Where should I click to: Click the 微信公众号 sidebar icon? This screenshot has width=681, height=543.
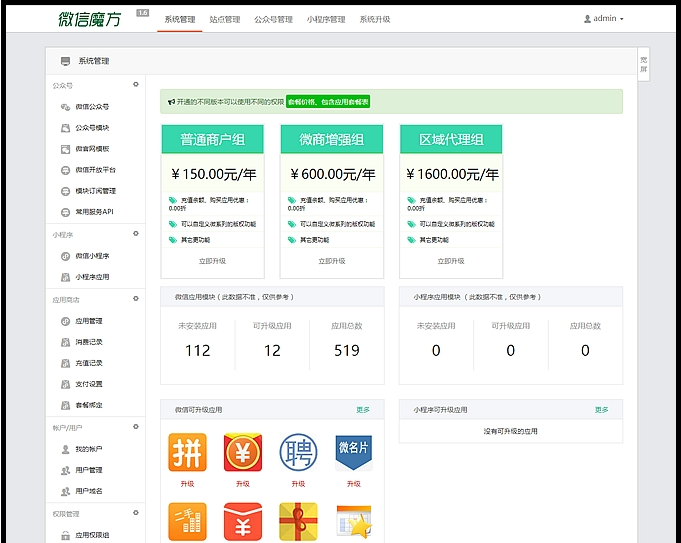pos(66,107)
